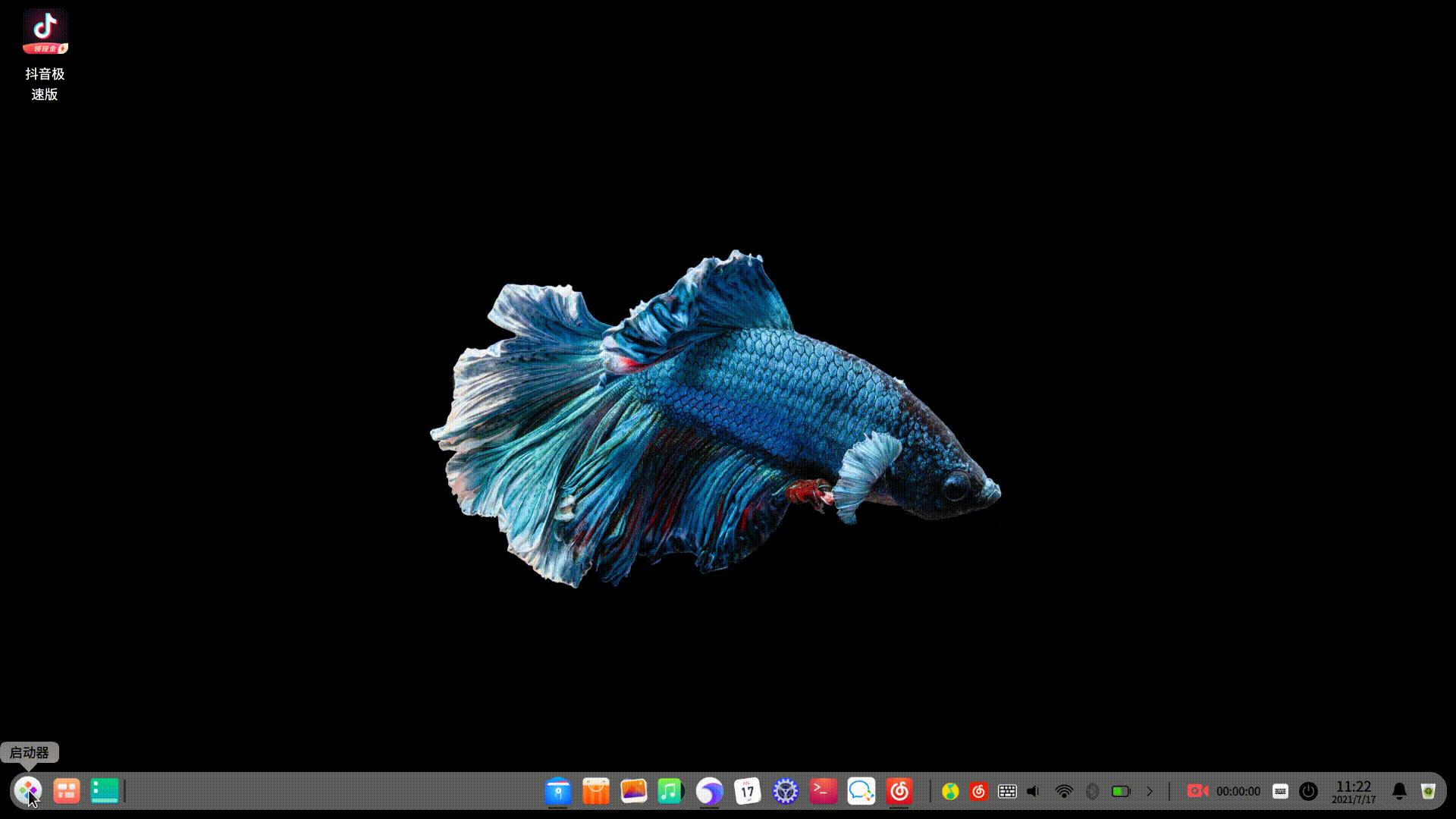Launch the red terminal icon
Screen dimensions: 1456x819
tap(823, 791)
